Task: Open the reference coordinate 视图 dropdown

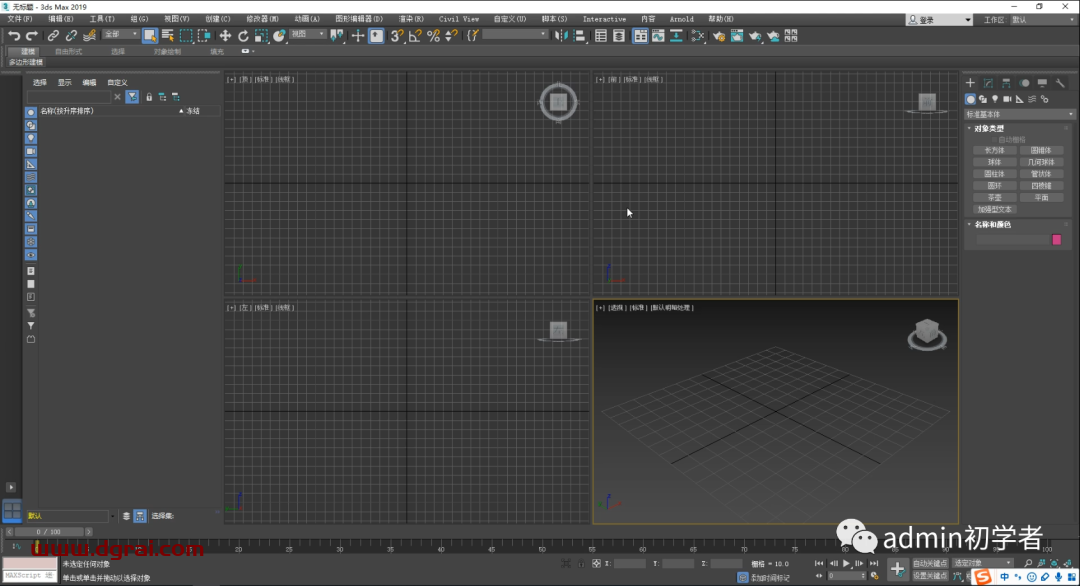Action: click(x=307, y=34)
